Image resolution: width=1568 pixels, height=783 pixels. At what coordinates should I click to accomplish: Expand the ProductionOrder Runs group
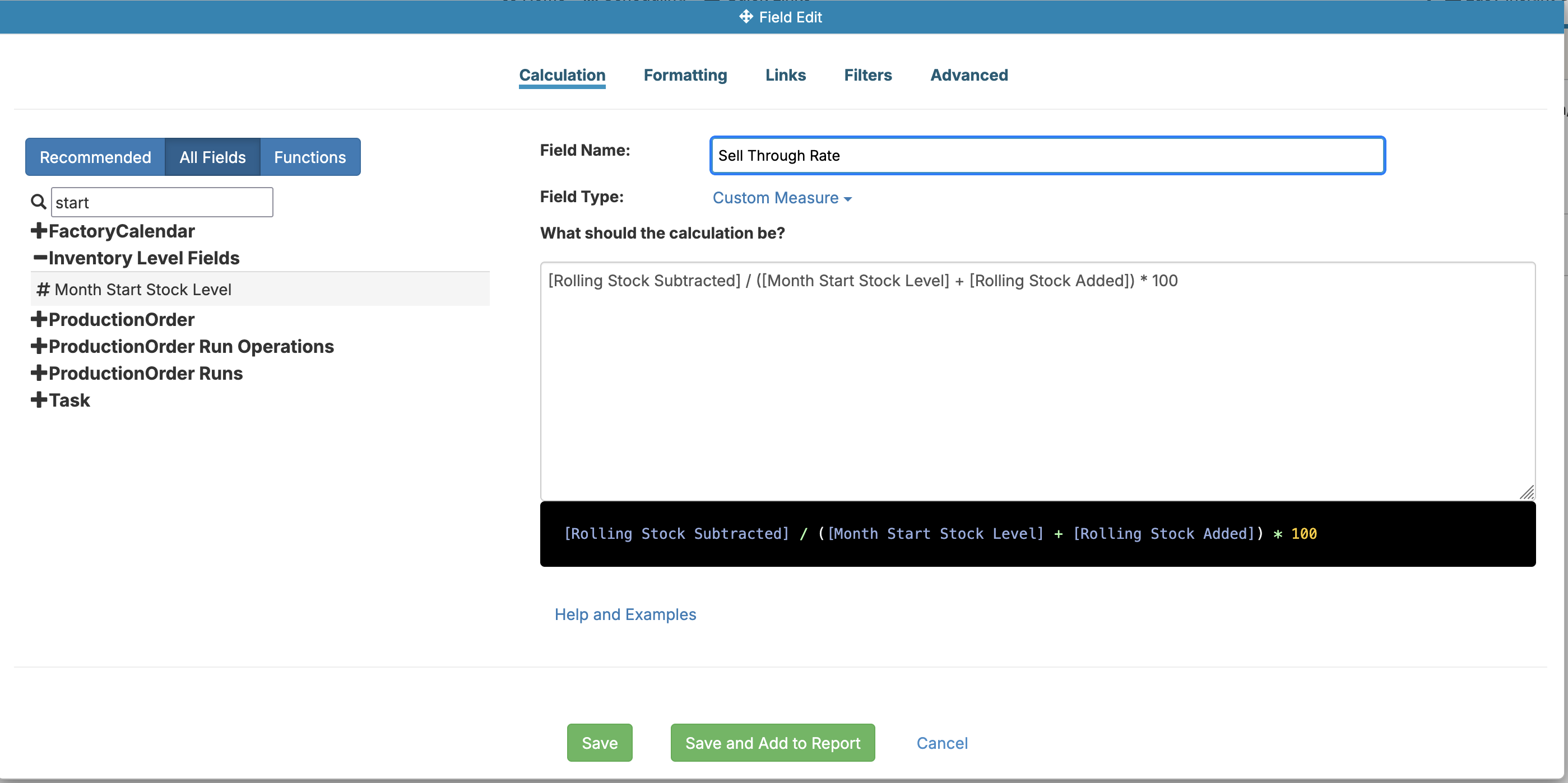39,373
